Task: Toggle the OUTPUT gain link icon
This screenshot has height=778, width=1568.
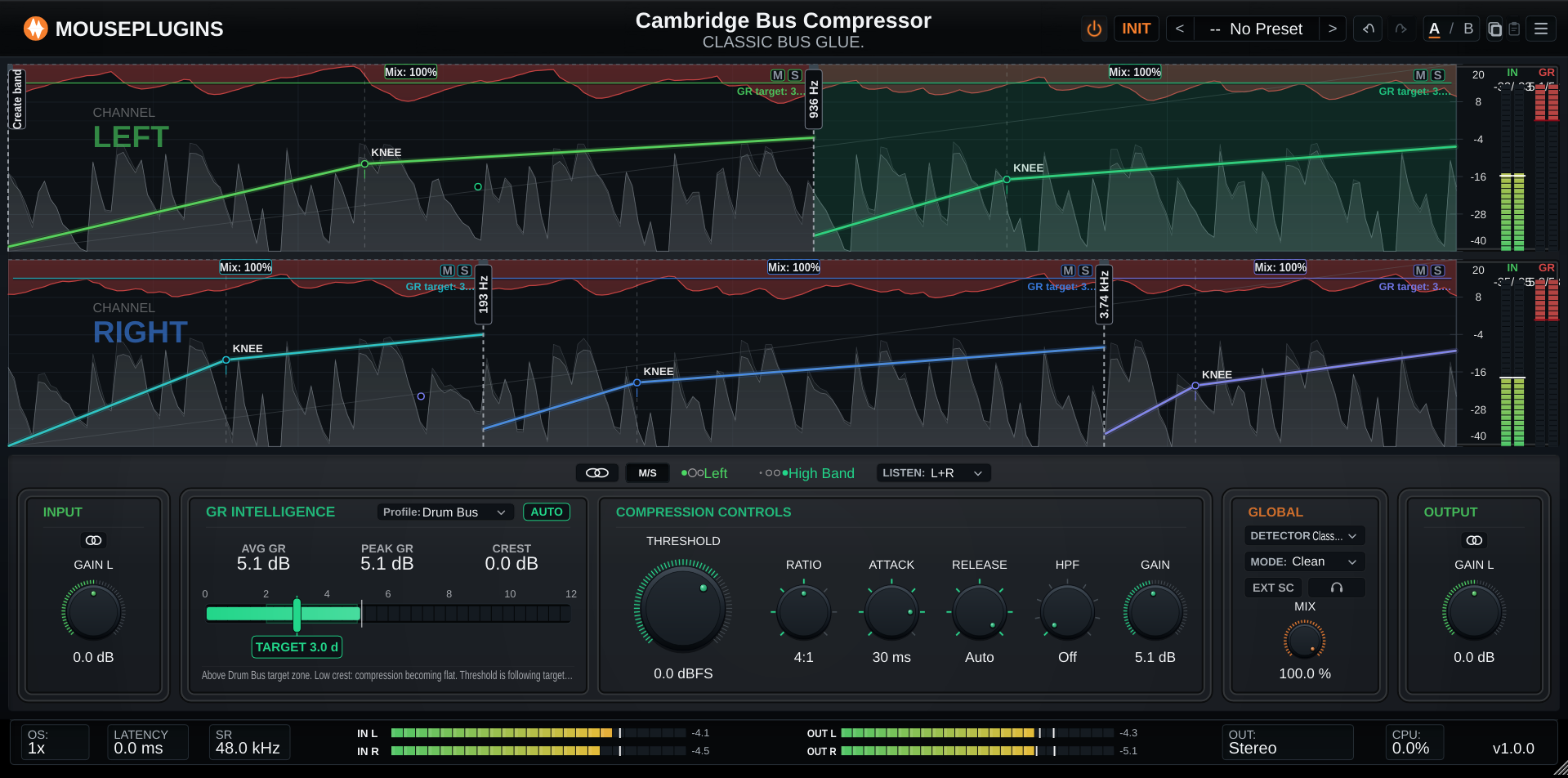Action: pos(1474,540)
